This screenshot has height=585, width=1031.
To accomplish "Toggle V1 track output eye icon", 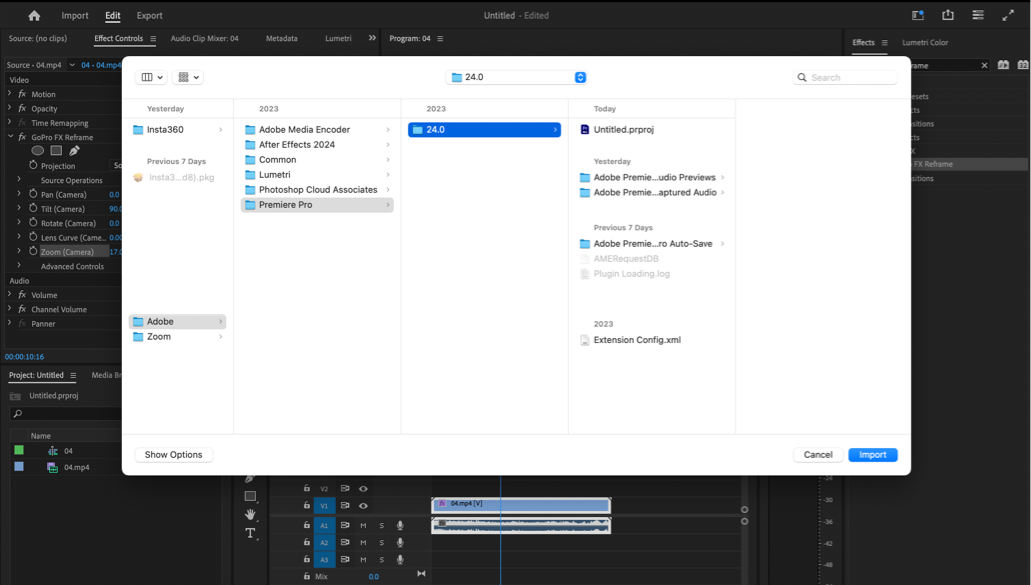I will 363,506.
